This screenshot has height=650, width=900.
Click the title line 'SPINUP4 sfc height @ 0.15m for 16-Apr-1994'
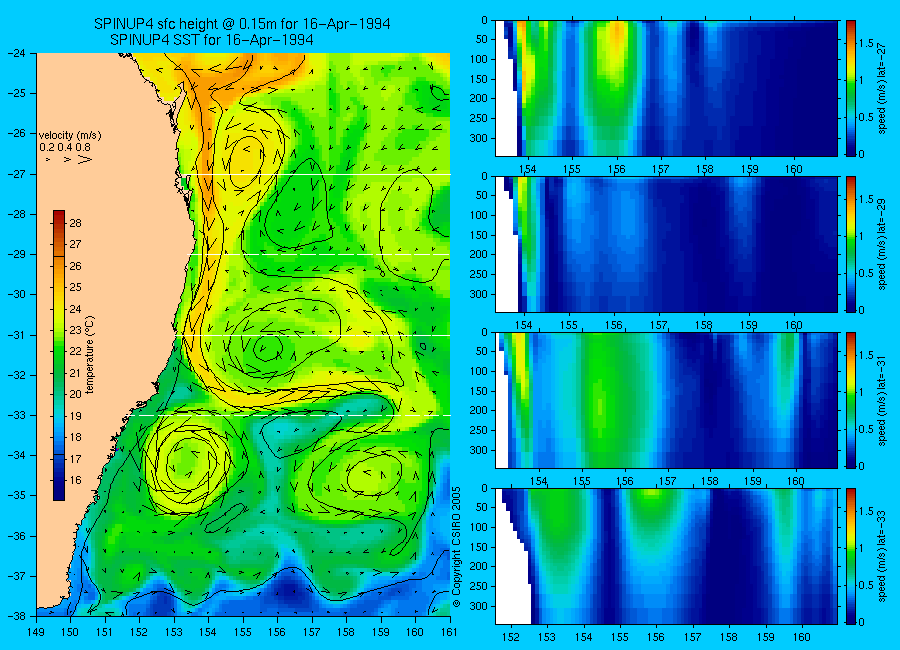point(242,24)
